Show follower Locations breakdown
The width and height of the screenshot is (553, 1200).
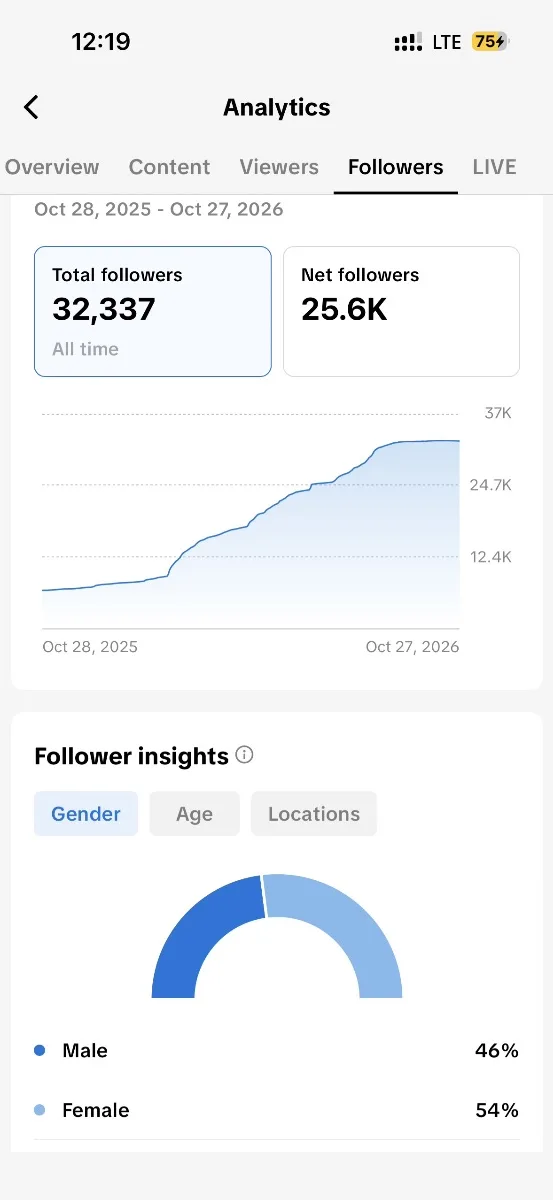[x=314, y=814]
